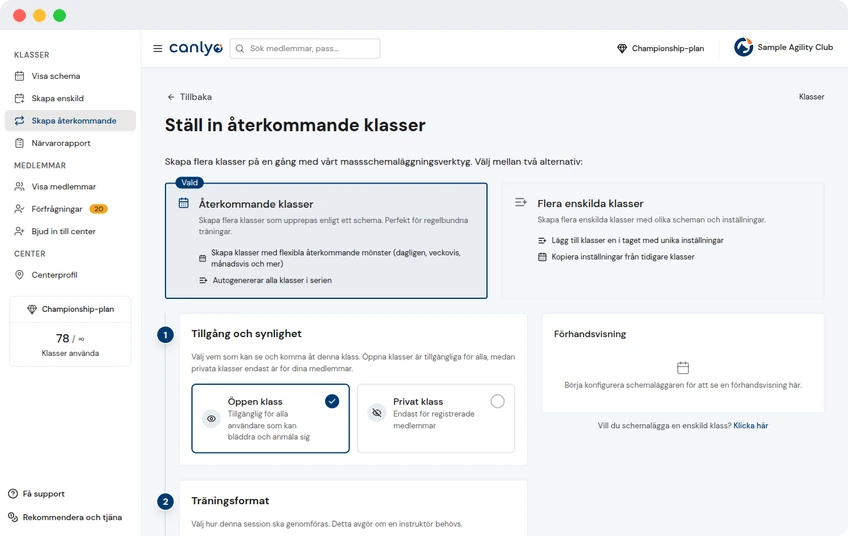This screenshot has height=536, width=848.
Task: Focus the Sök medlemmar, pass search field
Action: [305, 49]
